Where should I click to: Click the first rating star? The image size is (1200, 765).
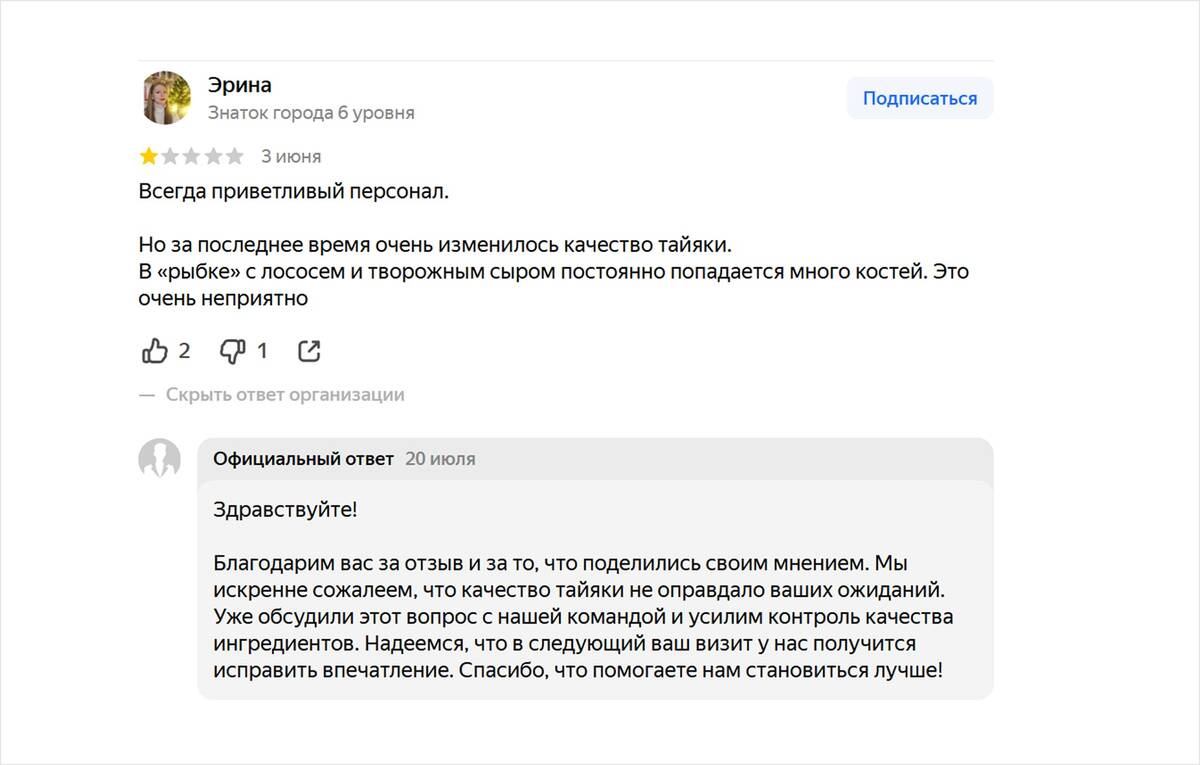tap(148, 155)
